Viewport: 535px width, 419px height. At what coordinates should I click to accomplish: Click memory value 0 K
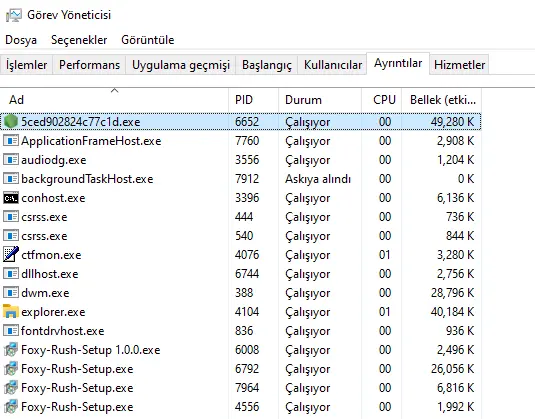pyautogui.click(x=466, y=179)
